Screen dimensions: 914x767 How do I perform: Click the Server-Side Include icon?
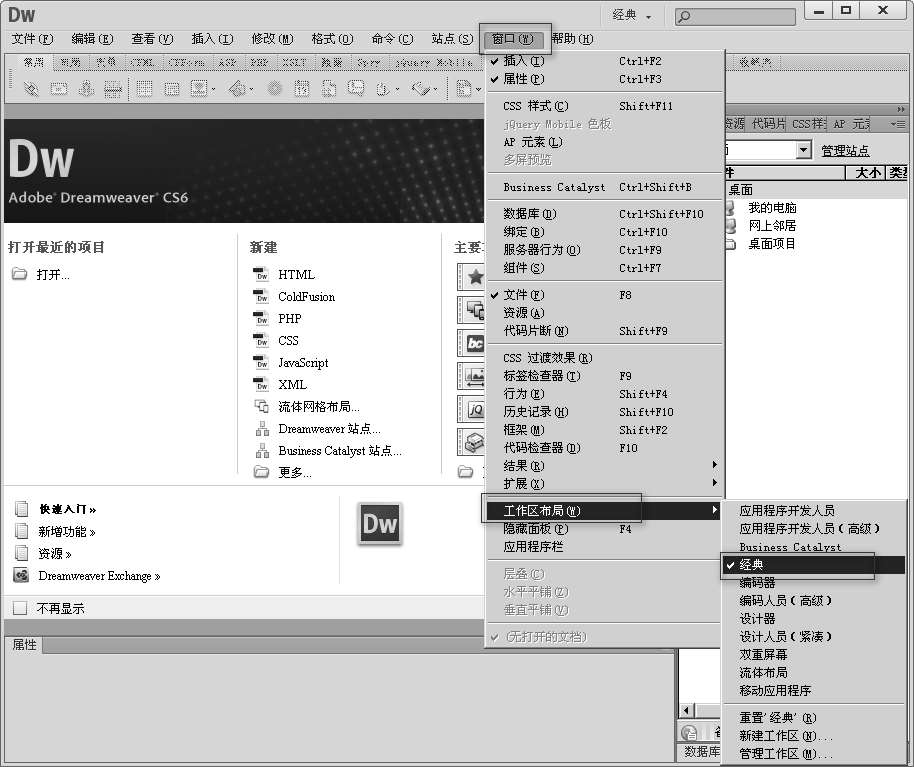tap(329, 89)
